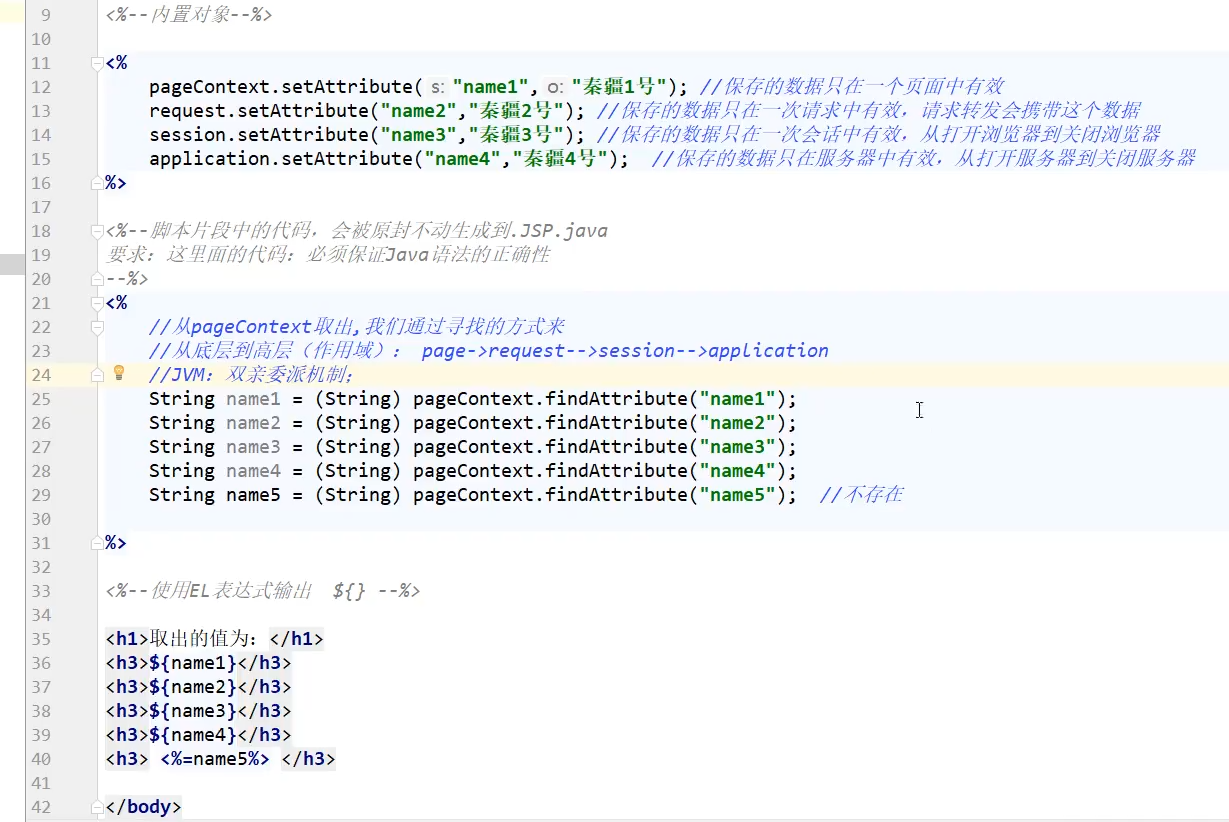Click the s: parameter hint on line 12
This screenshot has height=822, width=1229.
pyautogui.click(x=436, y=88)
